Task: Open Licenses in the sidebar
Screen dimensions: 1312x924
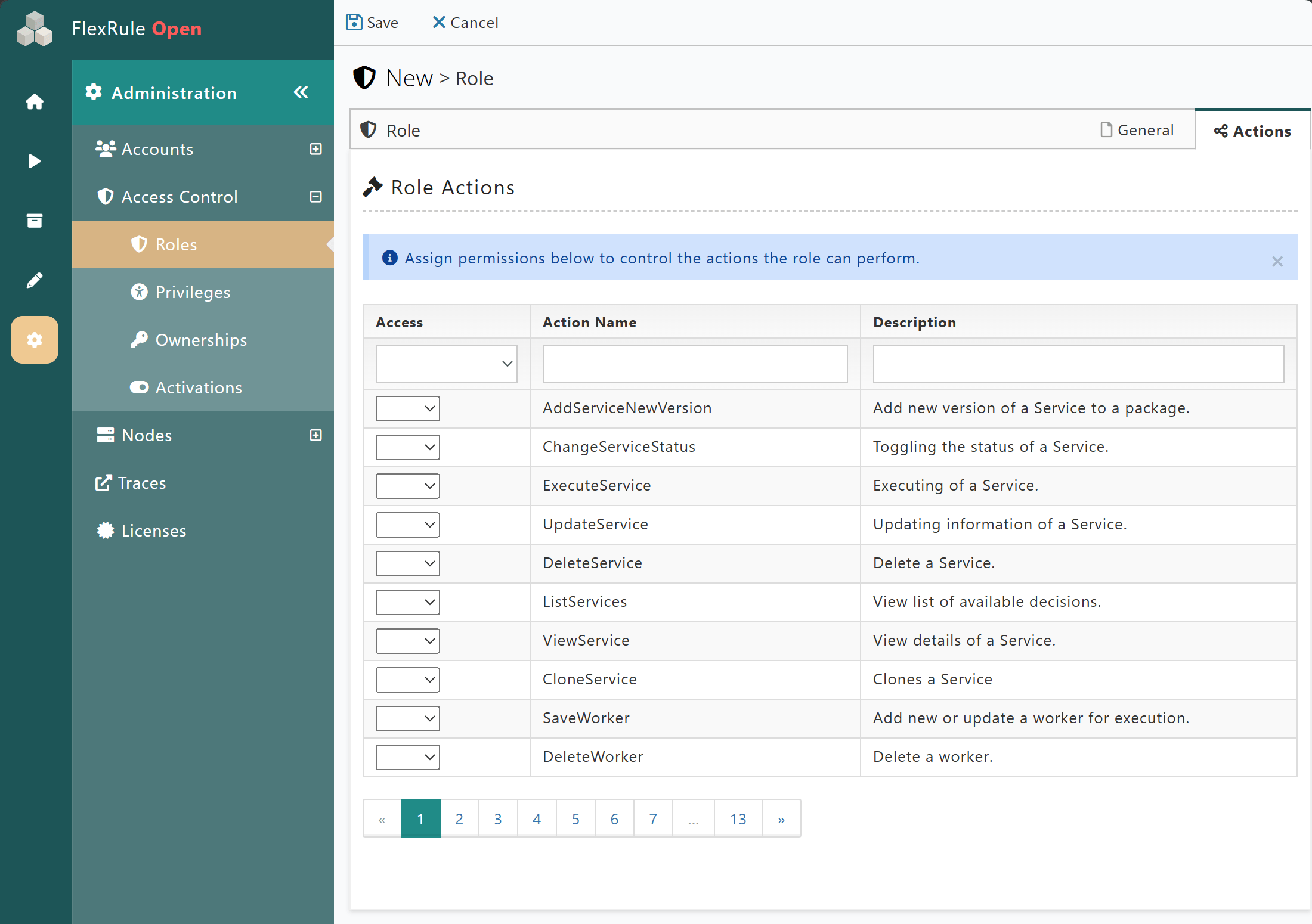Action: [203, 531]
